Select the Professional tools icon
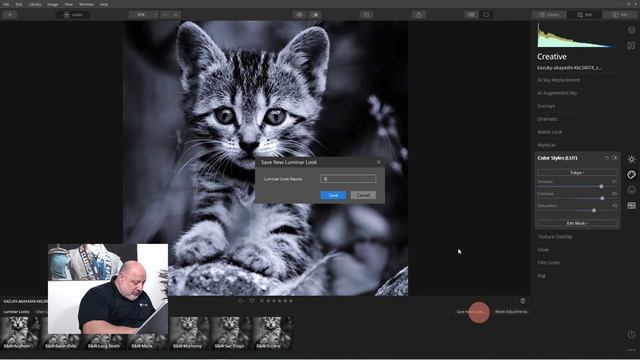 click(631, 205)
